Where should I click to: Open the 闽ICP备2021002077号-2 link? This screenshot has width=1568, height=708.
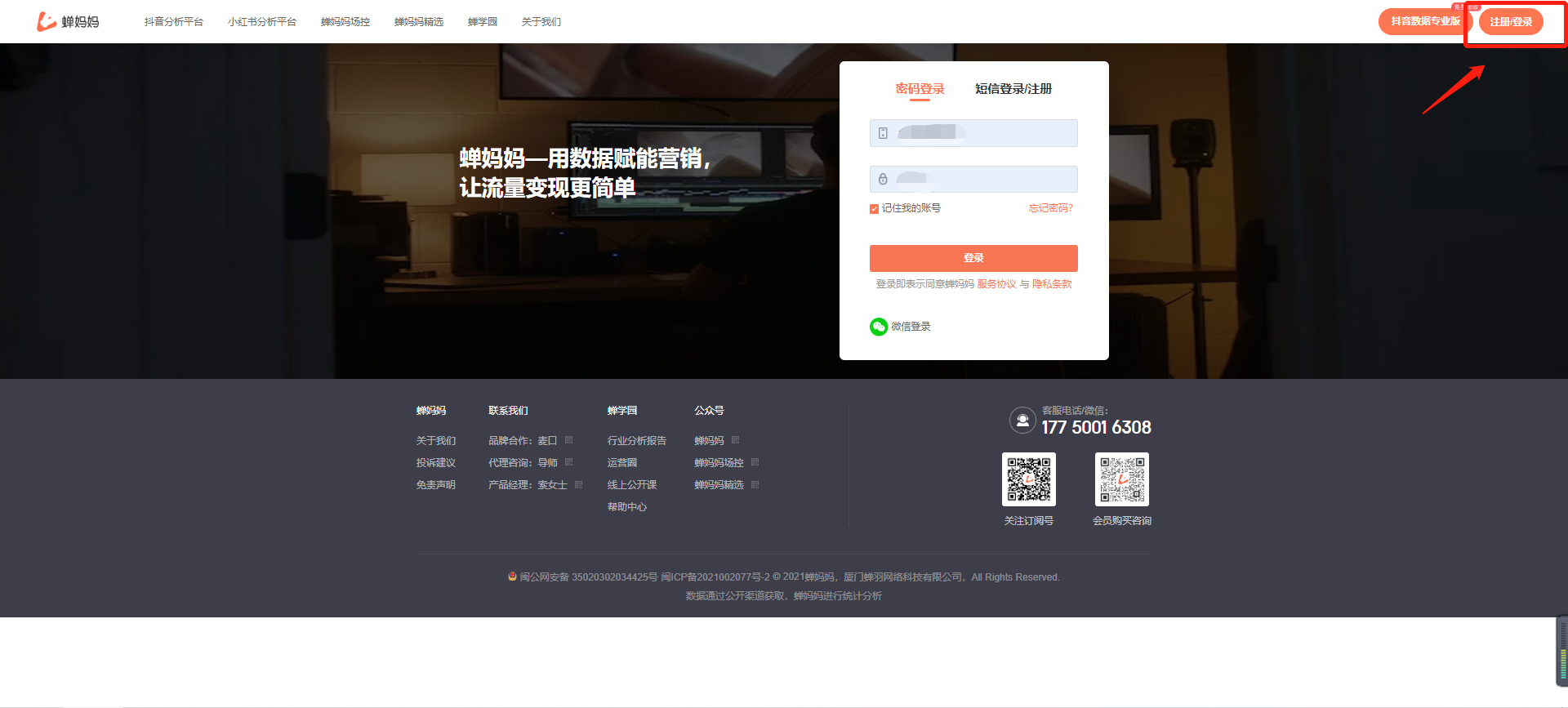(715, 577)
